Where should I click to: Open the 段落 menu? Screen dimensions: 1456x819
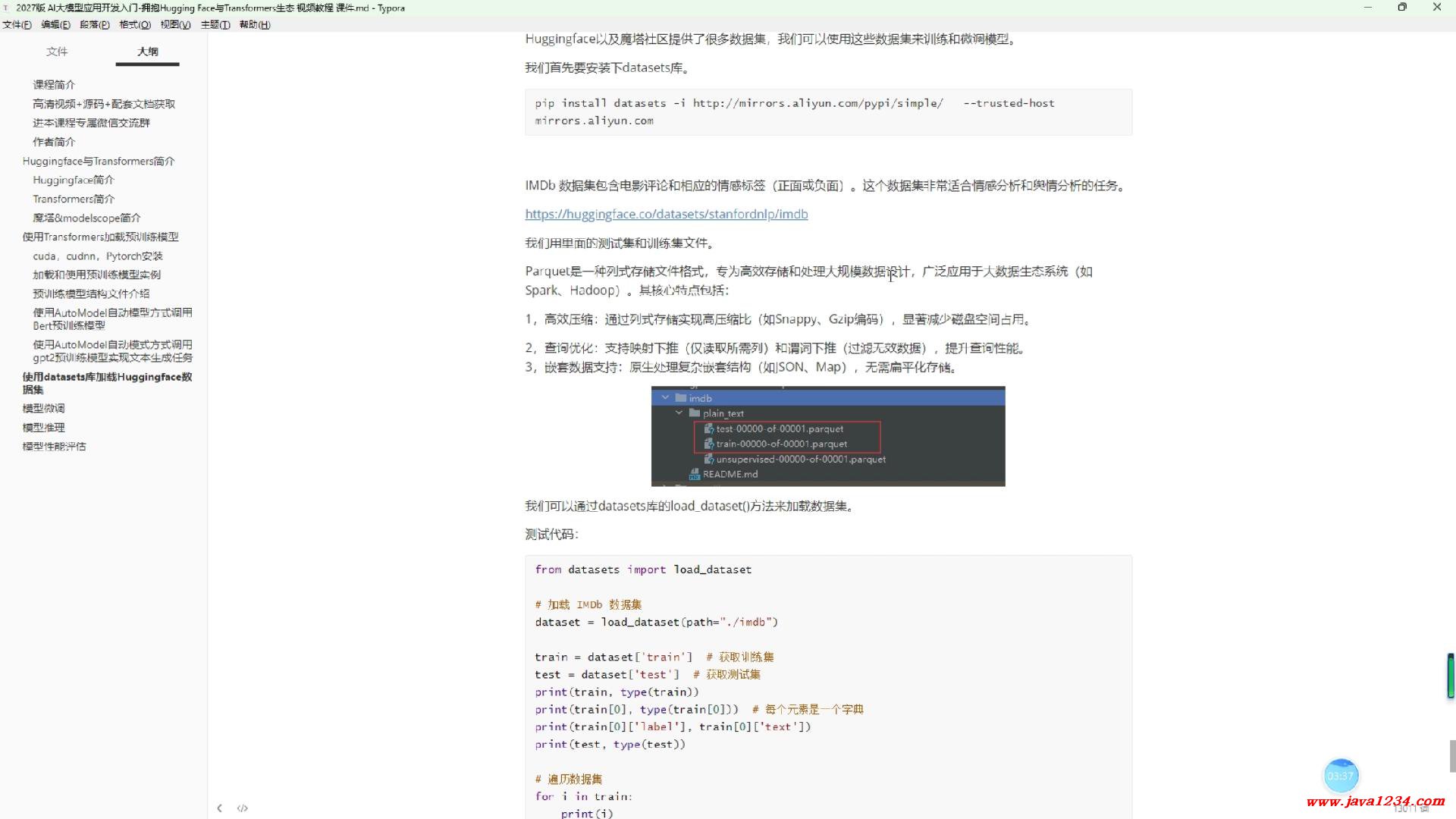pyautogui.click(x=94, y=24)
